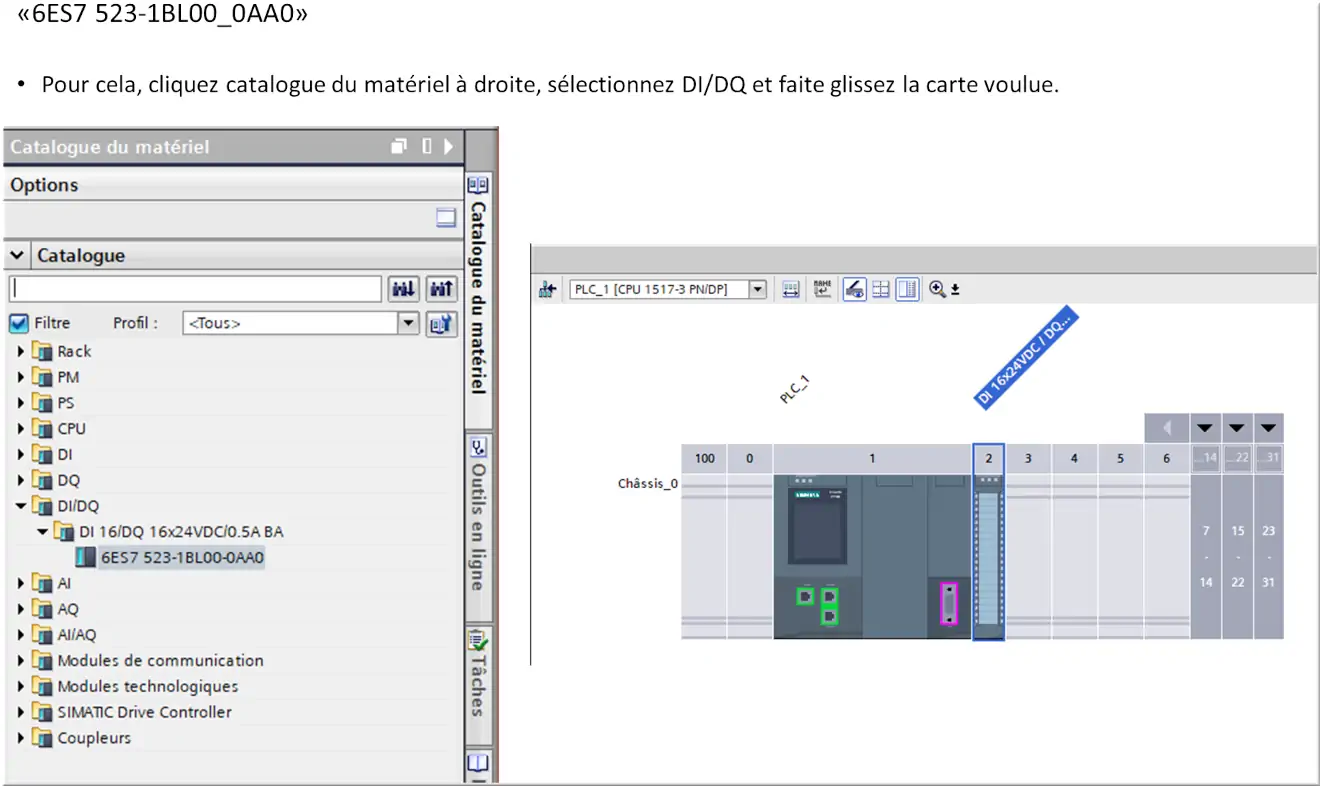Click the CPU 1517-3 module in the rack
The height and width of the screenshot is (786, 1320).
pos(872,556)
